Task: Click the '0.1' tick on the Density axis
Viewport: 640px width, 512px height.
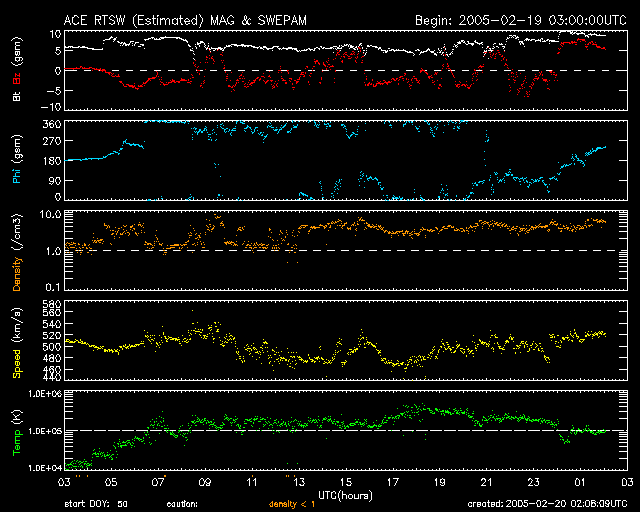Action: point(53,287)
